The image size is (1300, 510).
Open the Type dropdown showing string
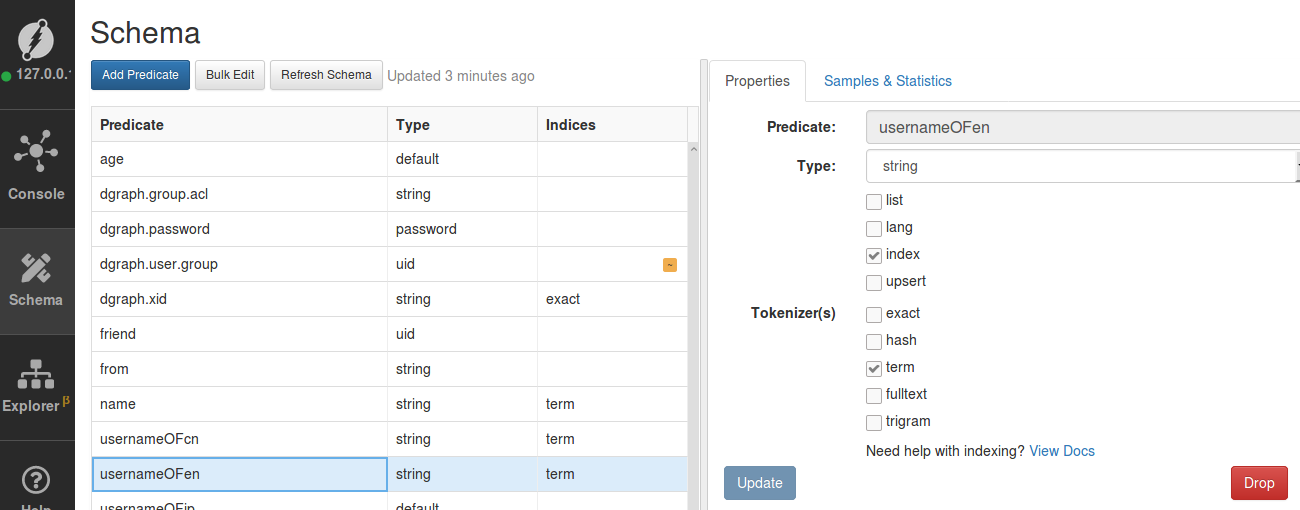tap(1080, 166)
